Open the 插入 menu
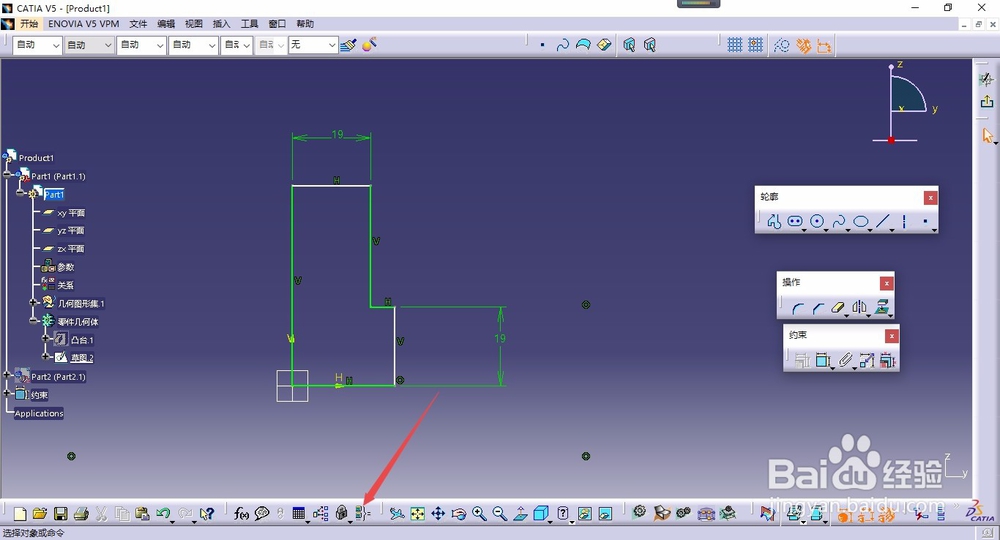The width and height of the screenshot is (1000, 540). coord(221,24)
